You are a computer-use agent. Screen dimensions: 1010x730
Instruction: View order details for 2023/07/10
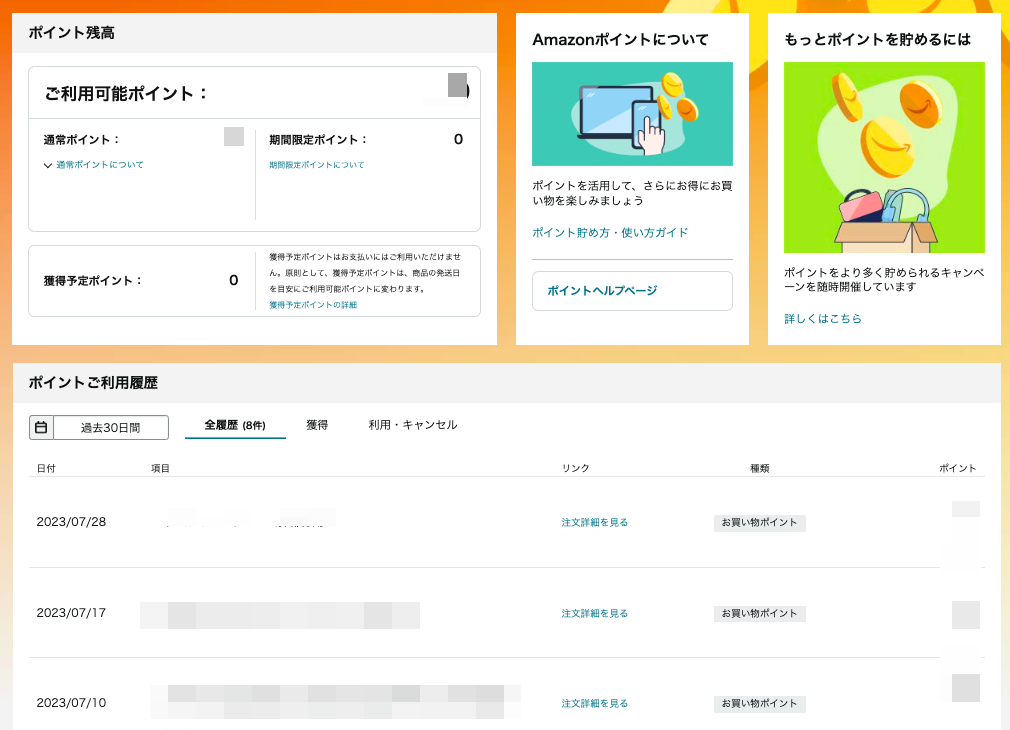pyautogui.click(x=595, y=704)
